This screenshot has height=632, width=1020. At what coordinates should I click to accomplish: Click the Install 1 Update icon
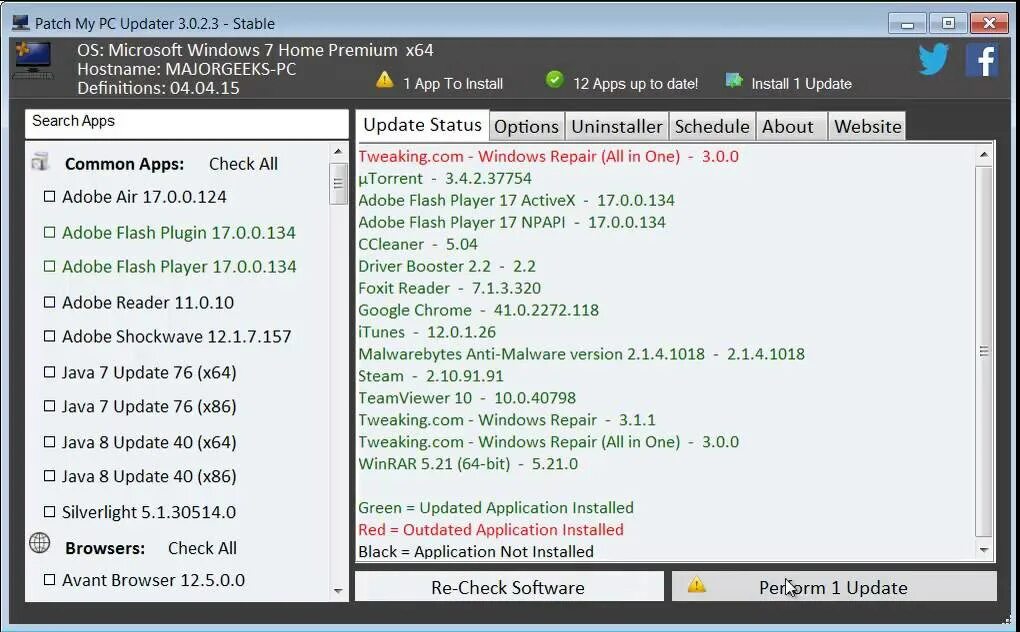(734, 81)
